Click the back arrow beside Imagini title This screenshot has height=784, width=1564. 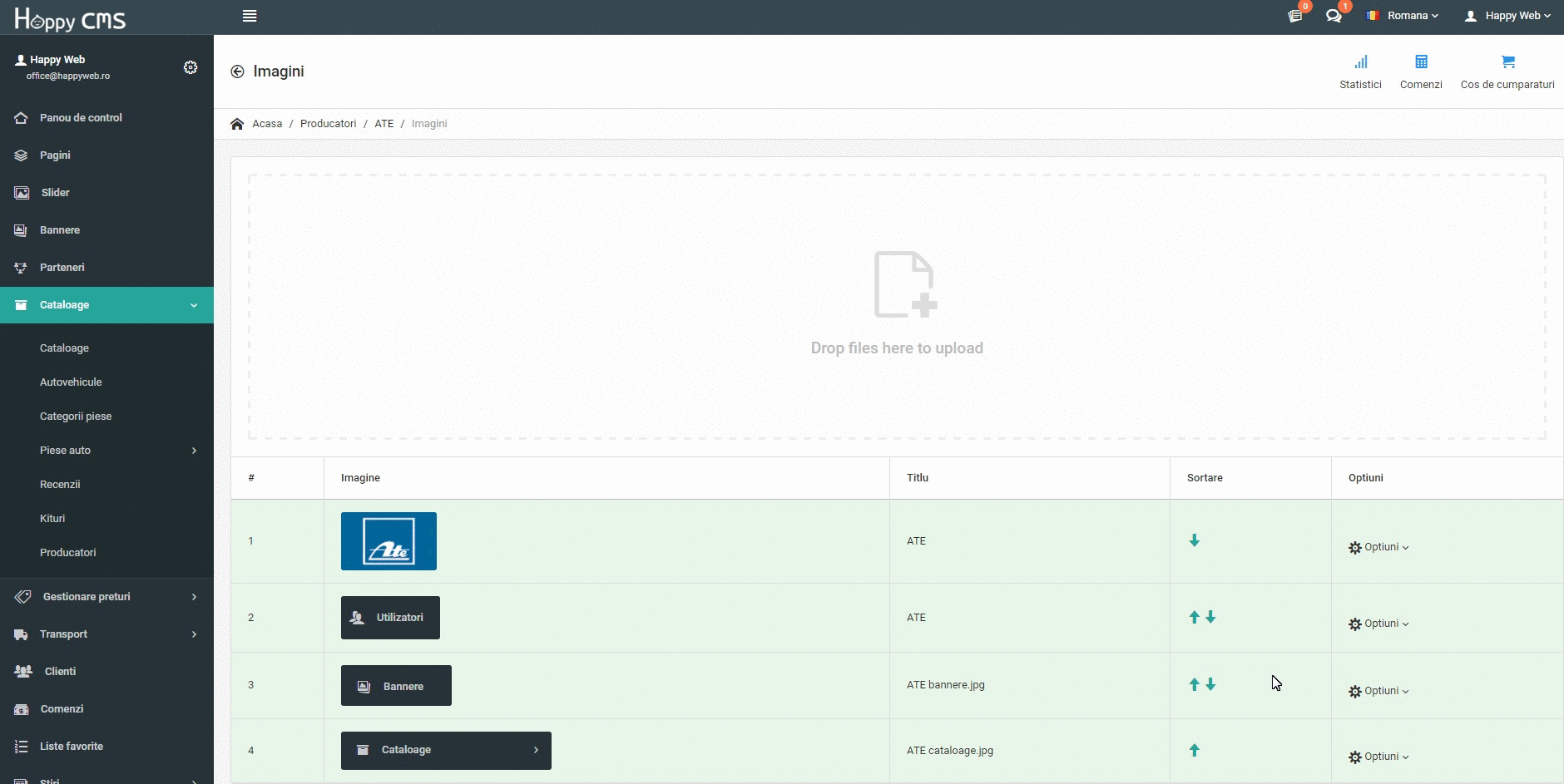click(x=237, y=71)
